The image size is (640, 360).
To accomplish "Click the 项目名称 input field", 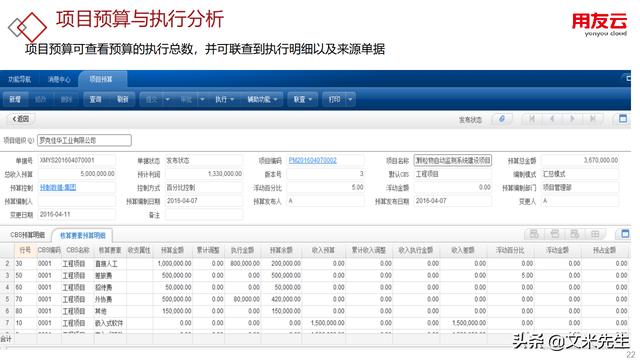I will click(x=453, y=160).
